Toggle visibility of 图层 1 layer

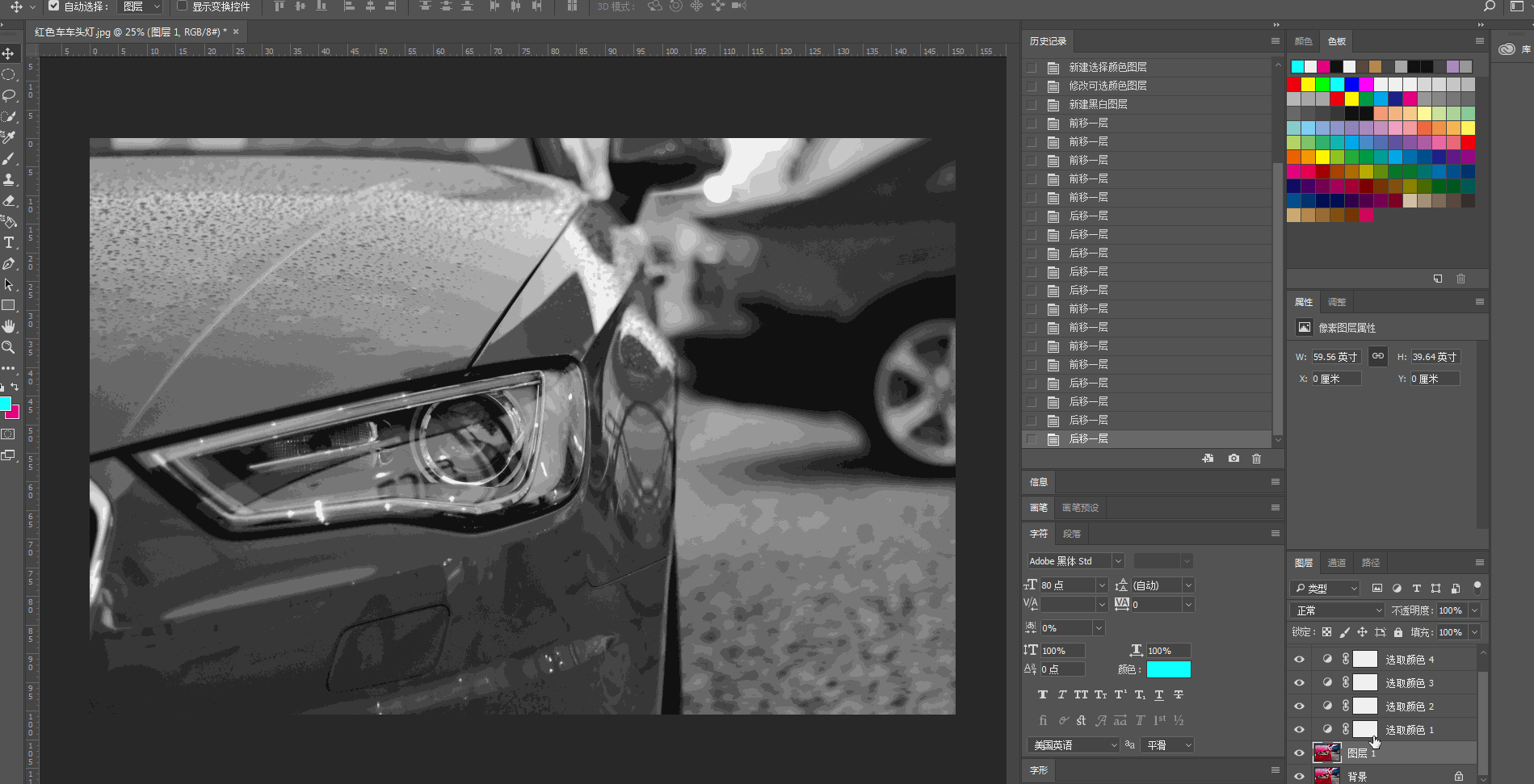coord(1299,753)
